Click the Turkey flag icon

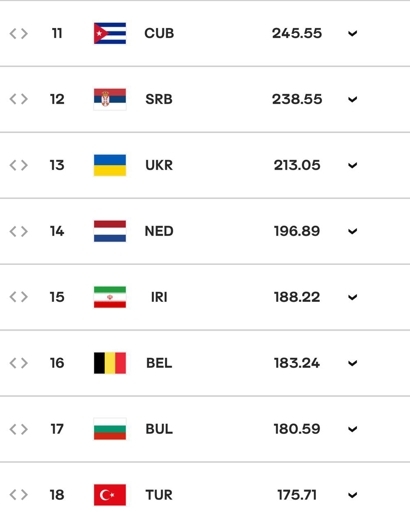pos(110,495)
